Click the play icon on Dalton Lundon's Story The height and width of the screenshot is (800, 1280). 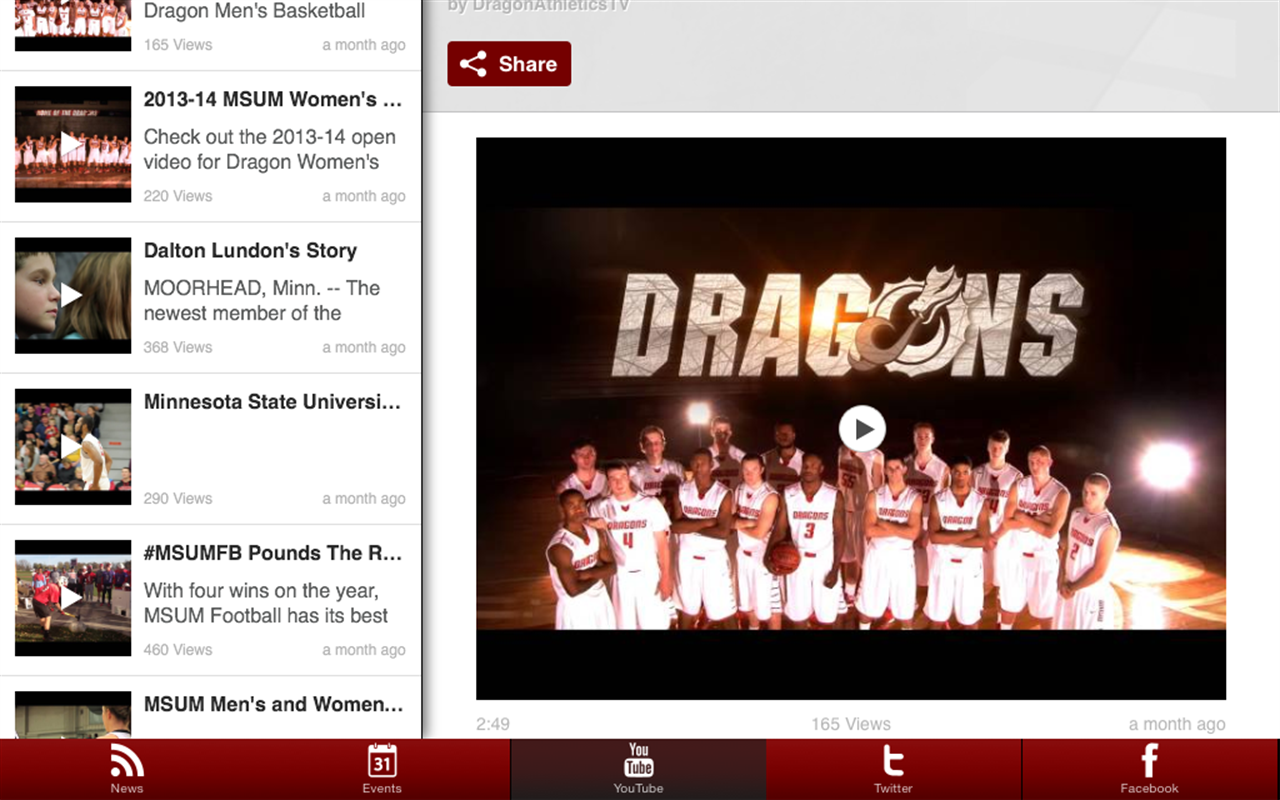coord(72,295)
